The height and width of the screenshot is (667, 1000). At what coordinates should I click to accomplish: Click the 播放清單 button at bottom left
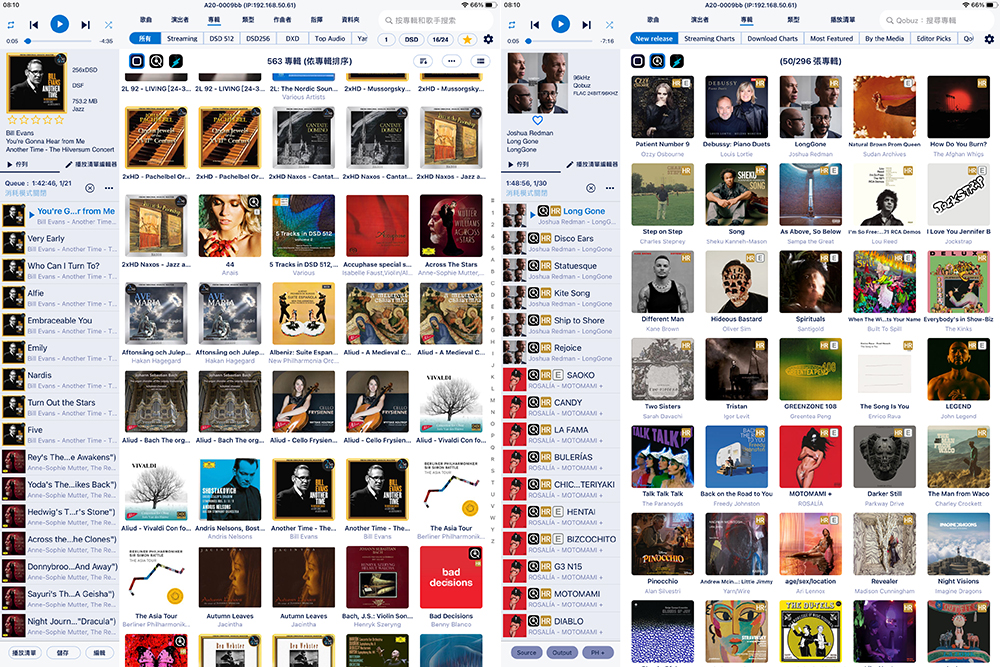[x=24, y=652]
